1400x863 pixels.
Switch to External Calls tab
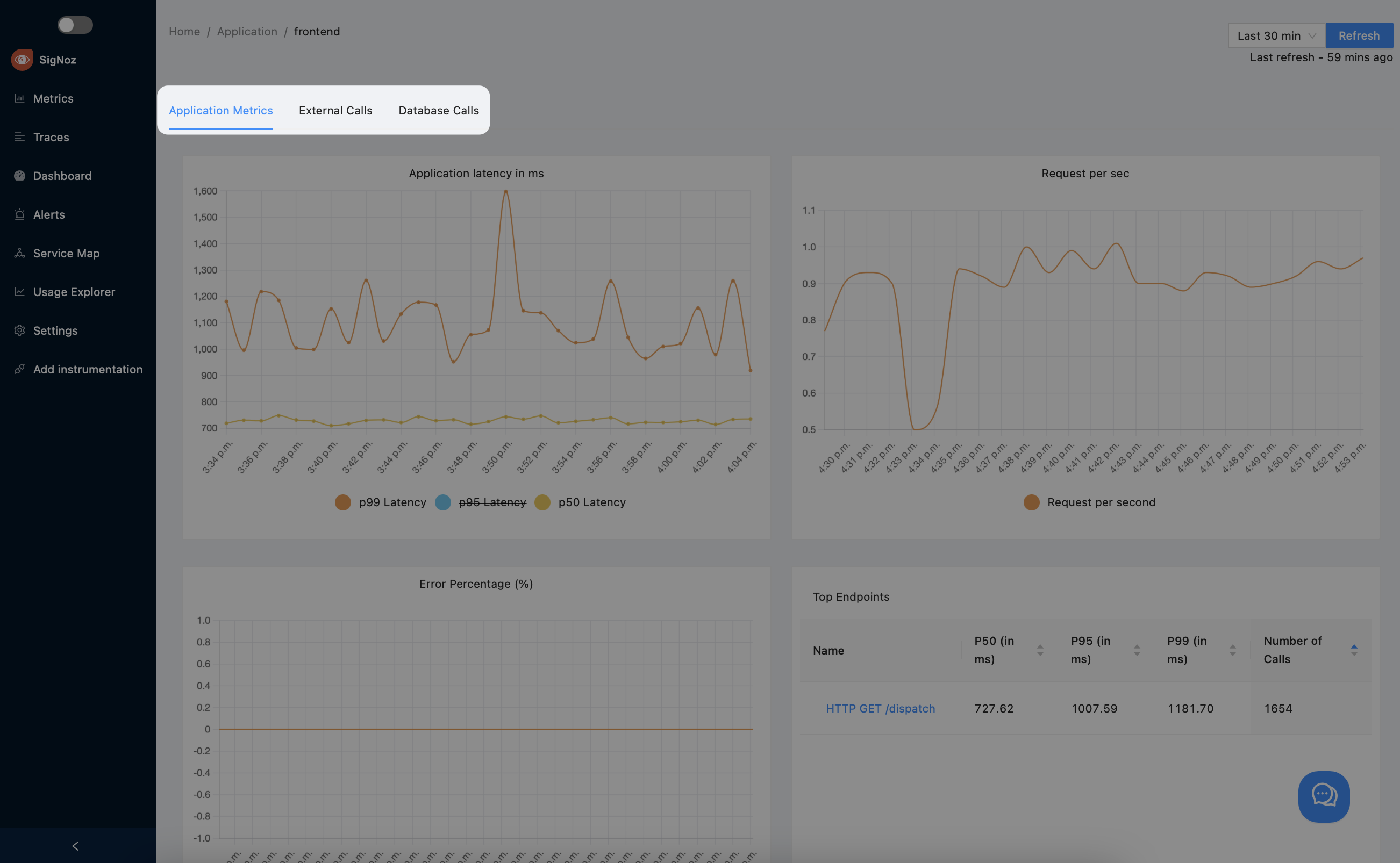(335, 110)
